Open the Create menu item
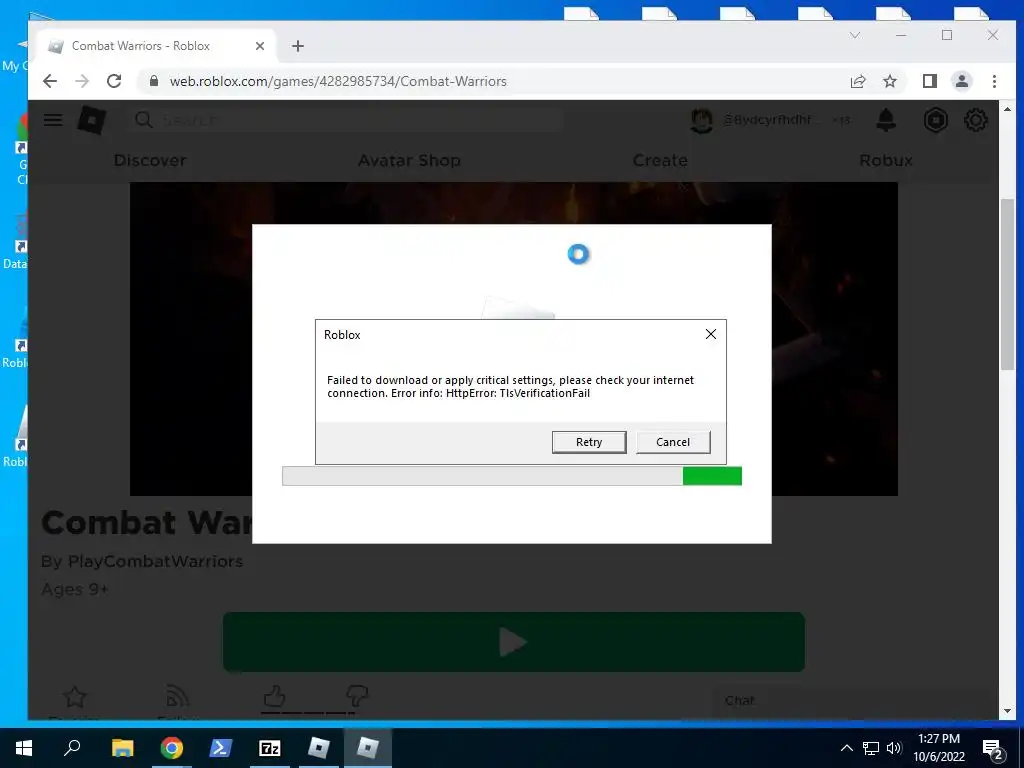The height and width of the screenshot is (768, 1024). (x=660, y=160)
